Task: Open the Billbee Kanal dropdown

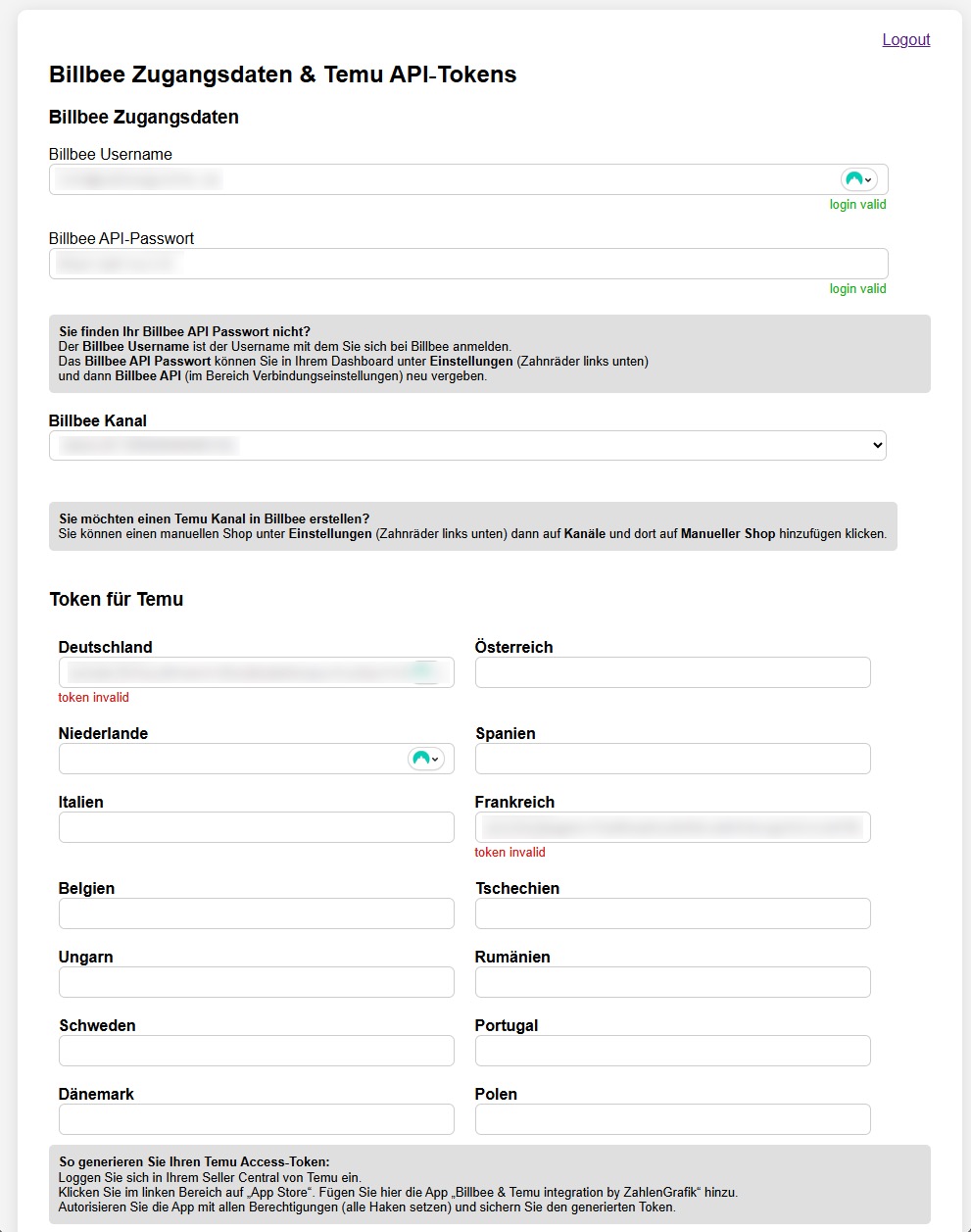Action: [x=467, y=445]
